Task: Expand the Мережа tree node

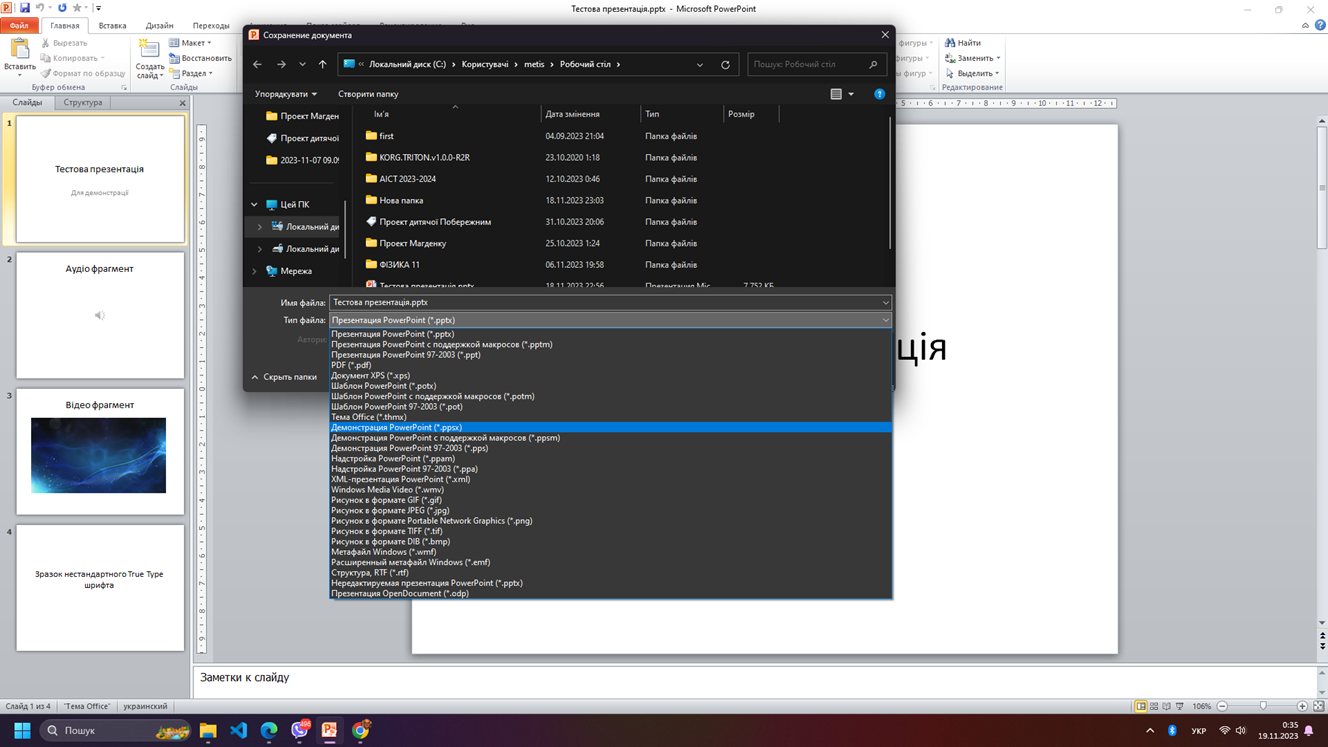Action: tap(254, 271)
